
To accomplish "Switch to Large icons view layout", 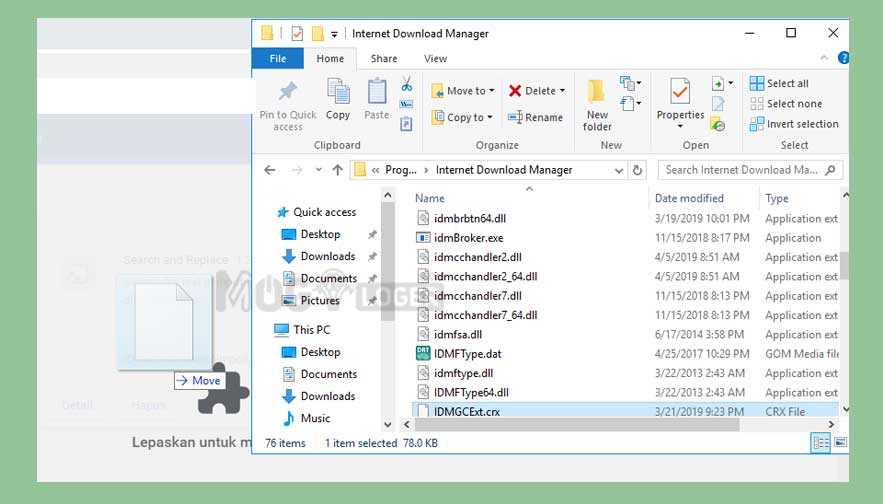I will pos(840,443).
